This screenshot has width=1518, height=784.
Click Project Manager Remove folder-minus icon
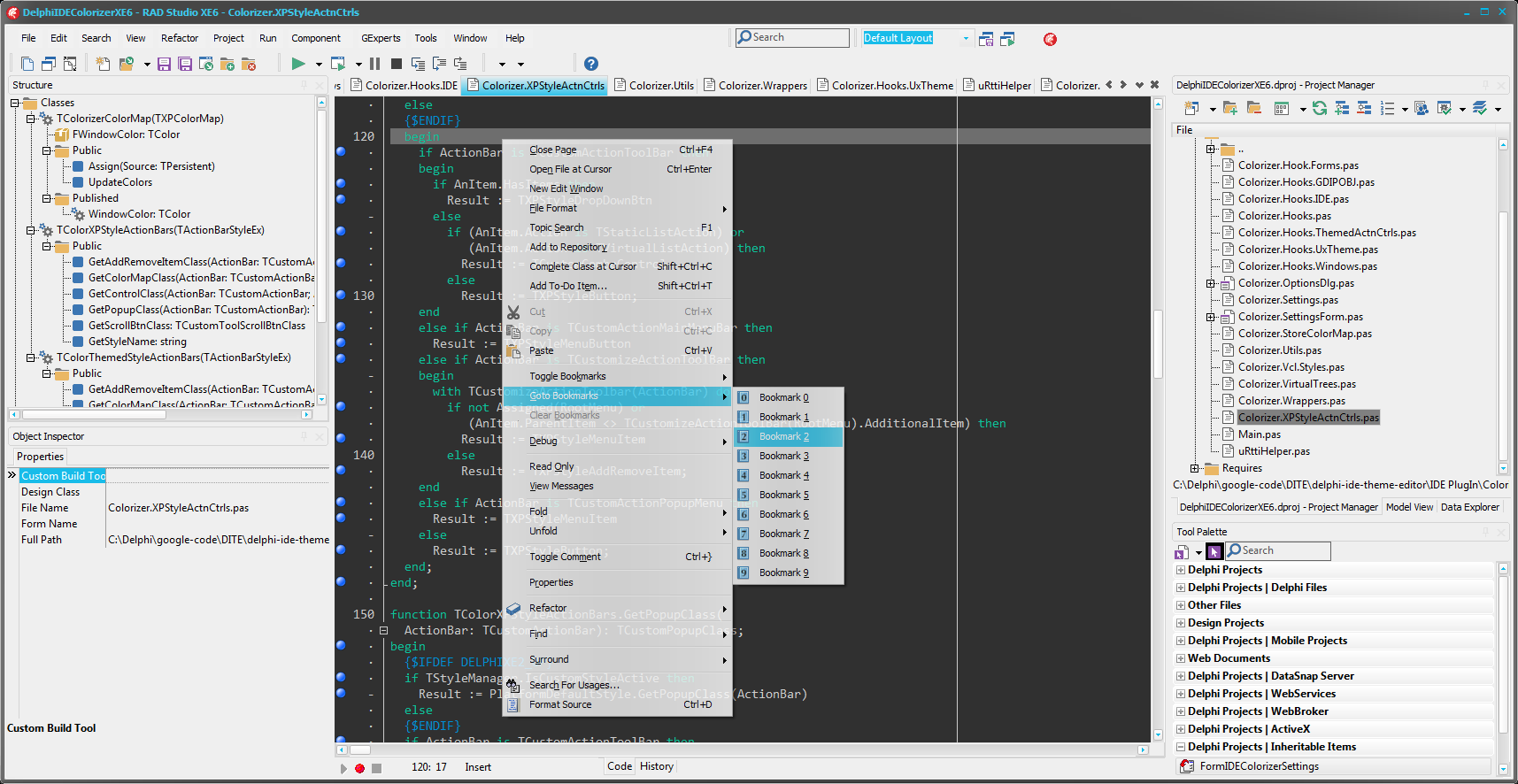[x=1254, y=108]
